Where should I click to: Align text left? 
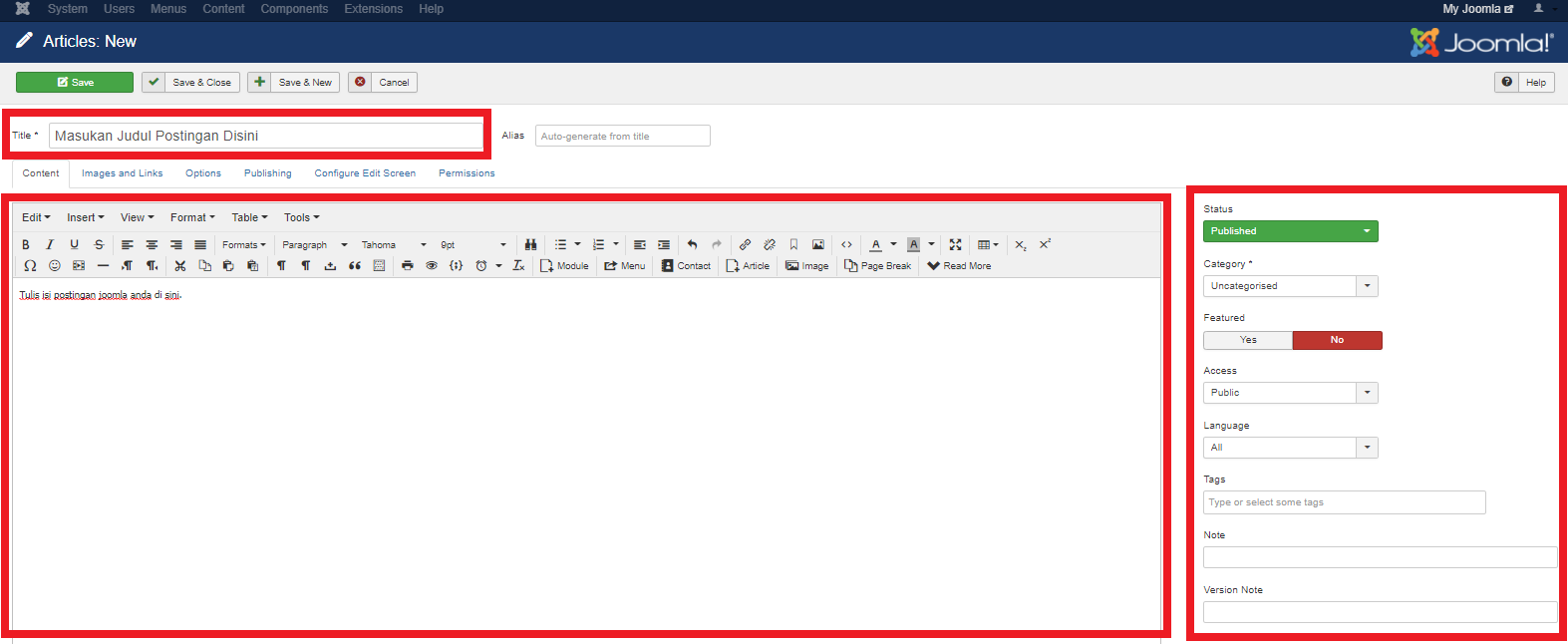click(128, 244)
